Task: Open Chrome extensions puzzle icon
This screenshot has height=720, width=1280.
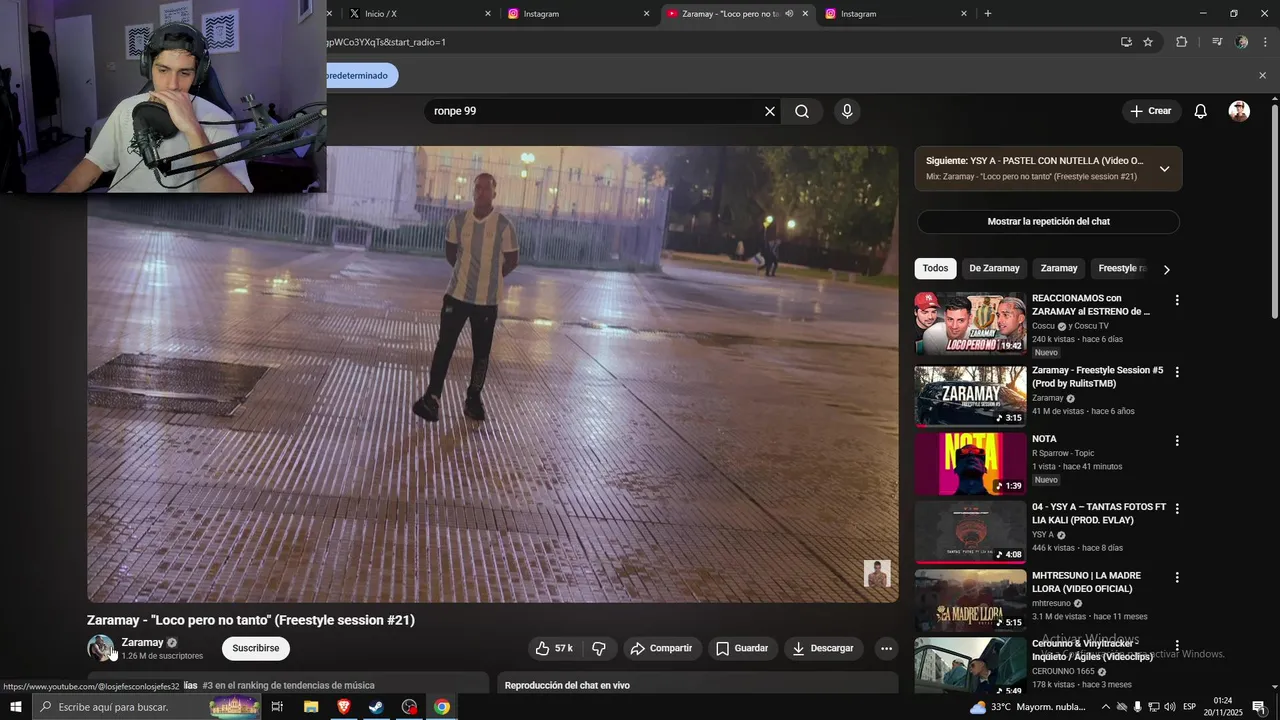Action: click(x=1182, y=42)
